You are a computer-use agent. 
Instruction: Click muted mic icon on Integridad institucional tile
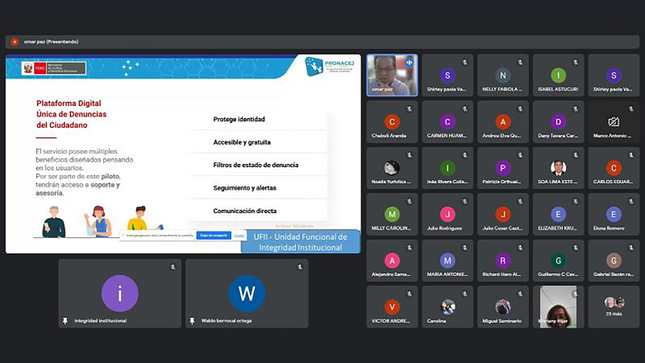[x=173, y=267]
